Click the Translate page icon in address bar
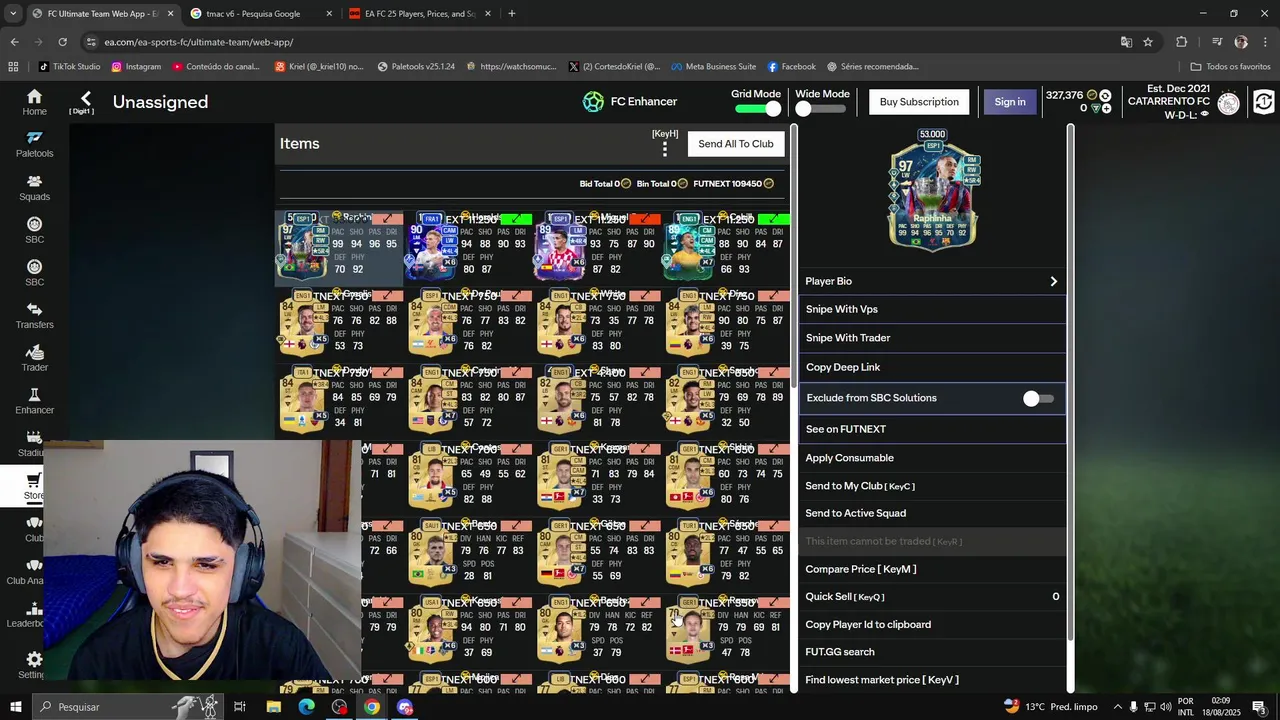Screen dimensions: 1280x720 point(1126,42)
